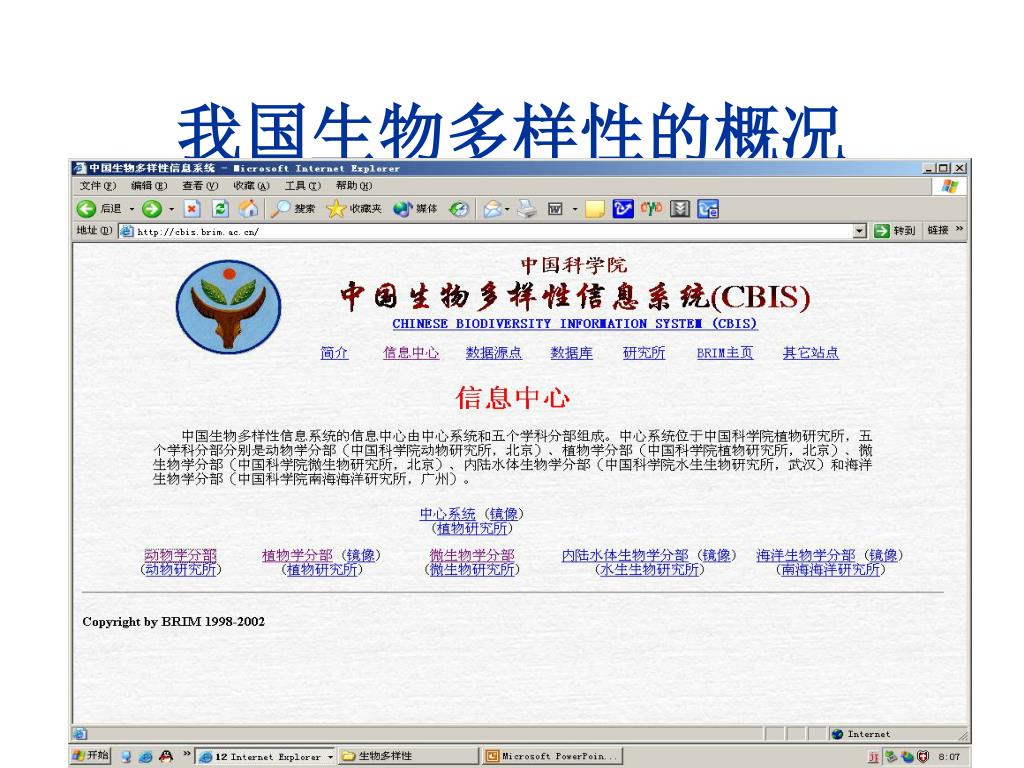Screen dimensions: 1024x768
Task: Open the 内陆水体生物学分部 link
Action: point(625,556)
